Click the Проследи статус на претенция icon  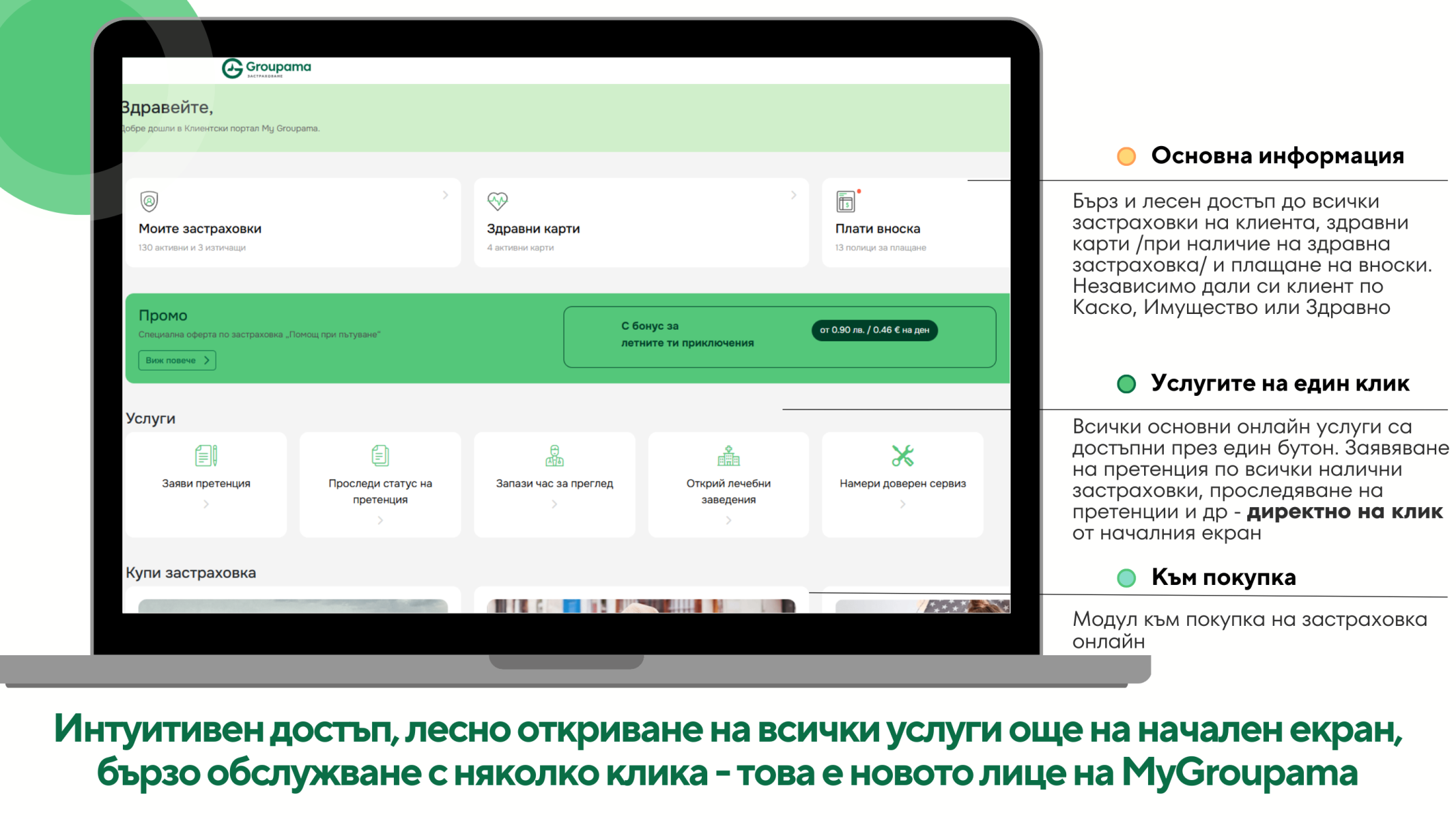click(380, 455)
